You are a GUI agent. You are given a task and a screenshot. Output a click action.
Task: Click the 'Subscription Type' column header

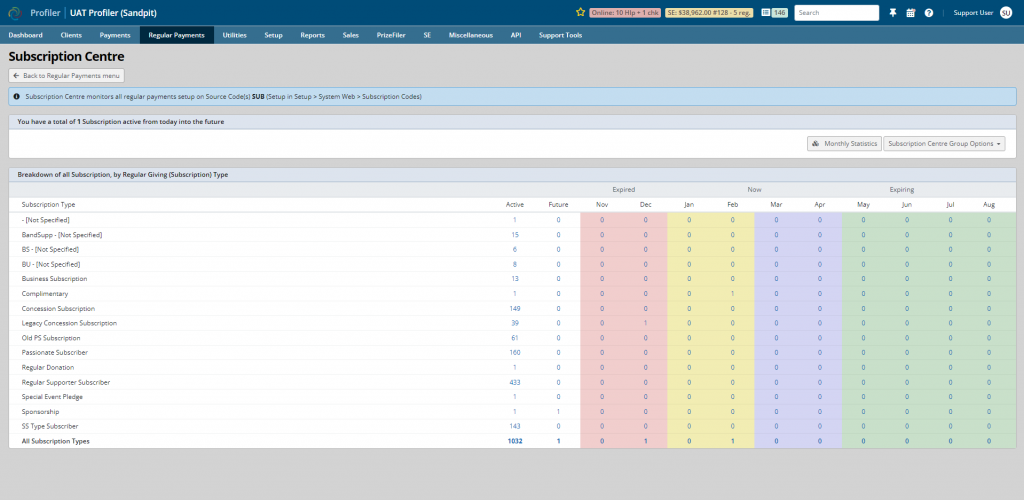coord(48,205)
